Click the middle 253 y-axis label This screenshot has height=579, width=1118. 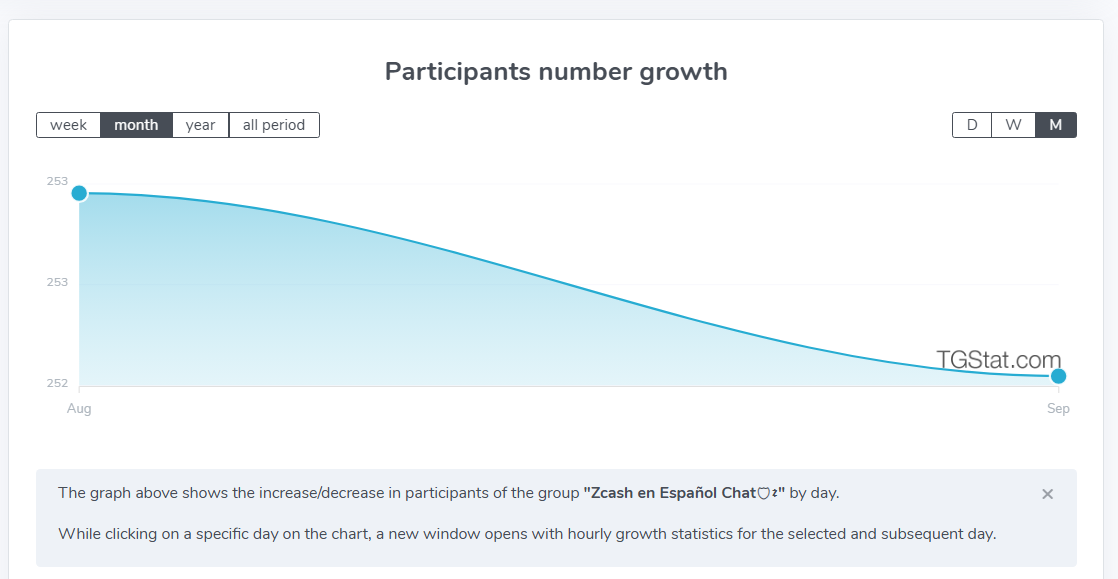[57, 282]
